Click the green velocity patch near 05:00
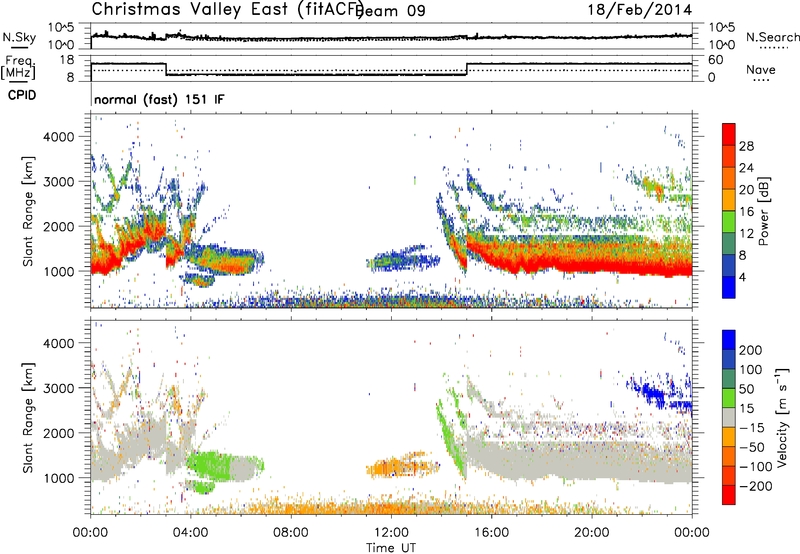Image resolution: width=800 pixels, height=554 pixels. (209, 464)
